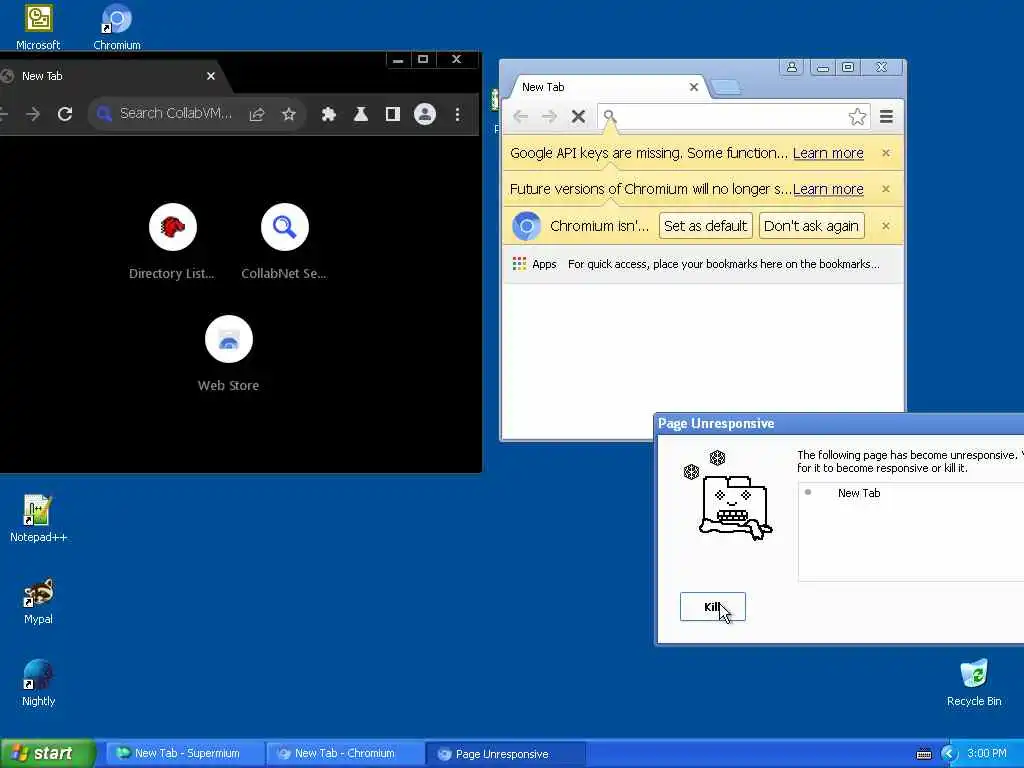The width and height of the screenshot is (1024, 768).
Task: Expand hidden tray icons arrow
Action: coord(950,754)
